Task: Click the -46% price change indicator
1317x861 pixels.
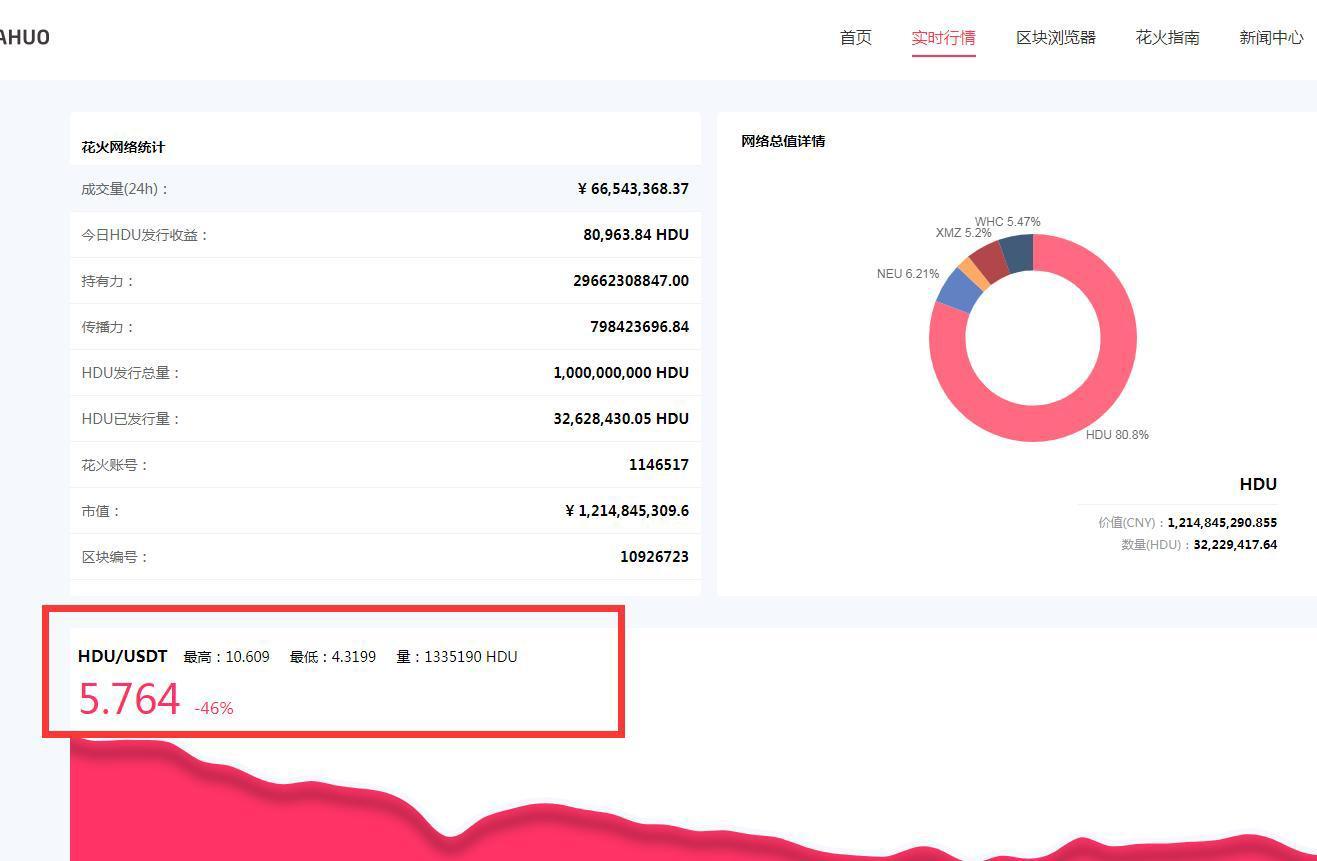Action: (x=214, y=708)
